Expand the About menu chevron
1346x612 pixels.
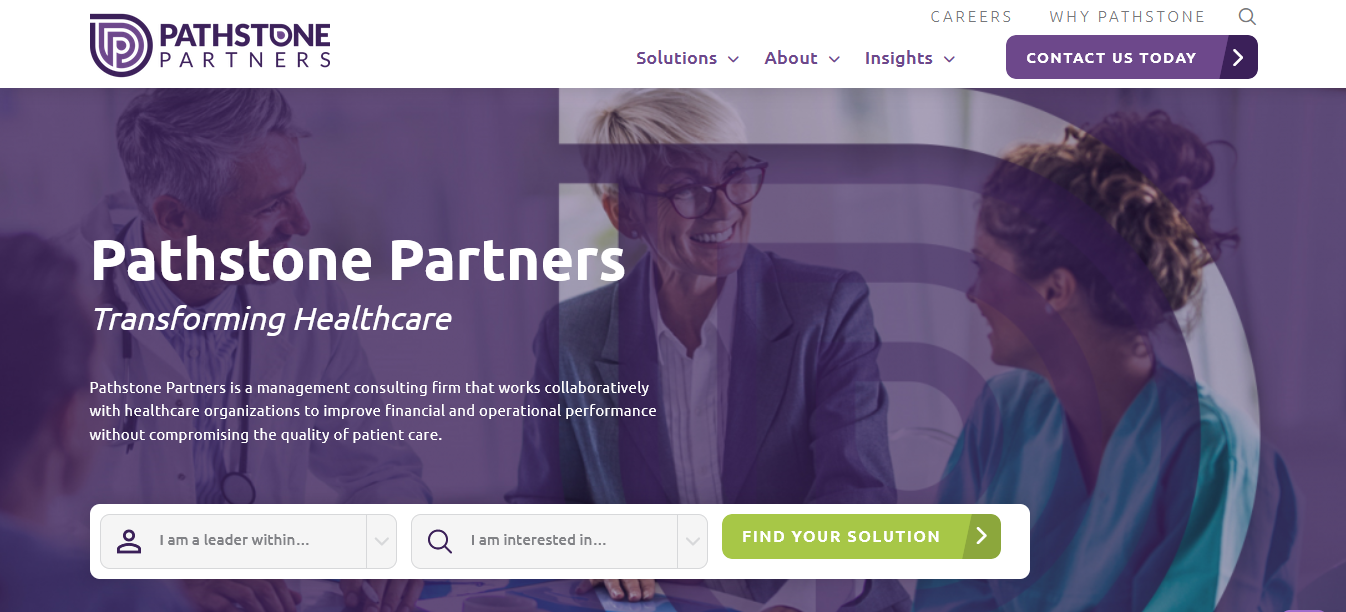click(x=834, y=59)
